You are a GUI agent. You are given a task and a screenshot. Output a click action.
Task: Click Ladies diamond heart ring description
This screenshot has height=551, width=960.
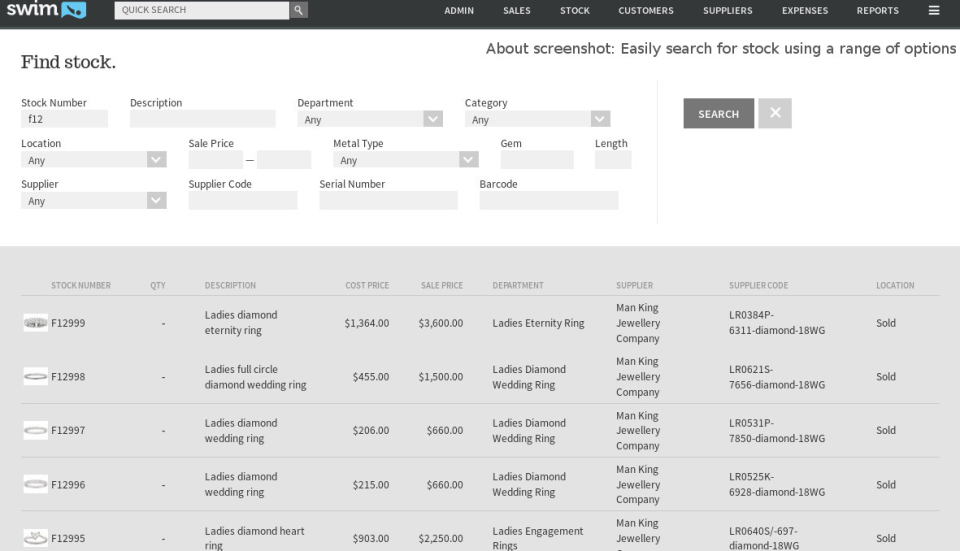(255, 538)
